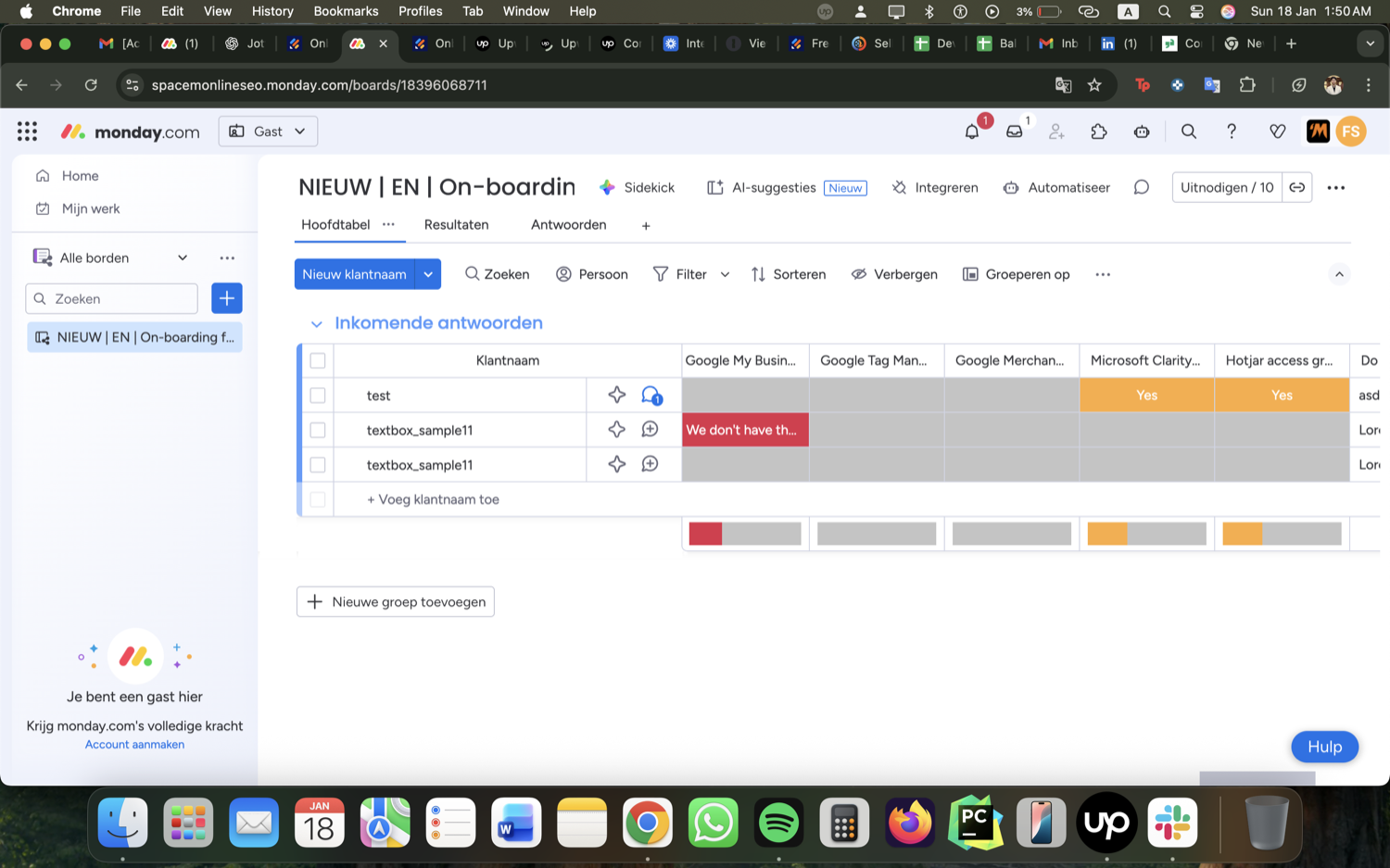
Task: Collapse the Inkomende antwoorden group
Action: pos(316,324)
